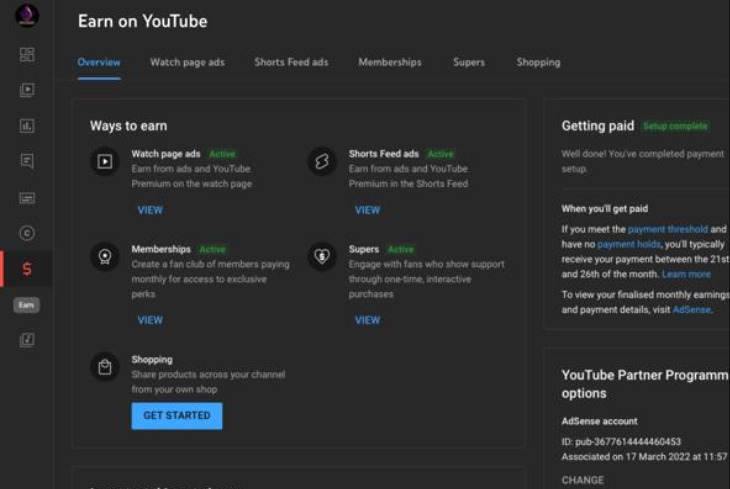730x489 pixels.
Task: Click VIEW under Shorts Feed ads
Action: pyautogui.click(x=367, y=211)
